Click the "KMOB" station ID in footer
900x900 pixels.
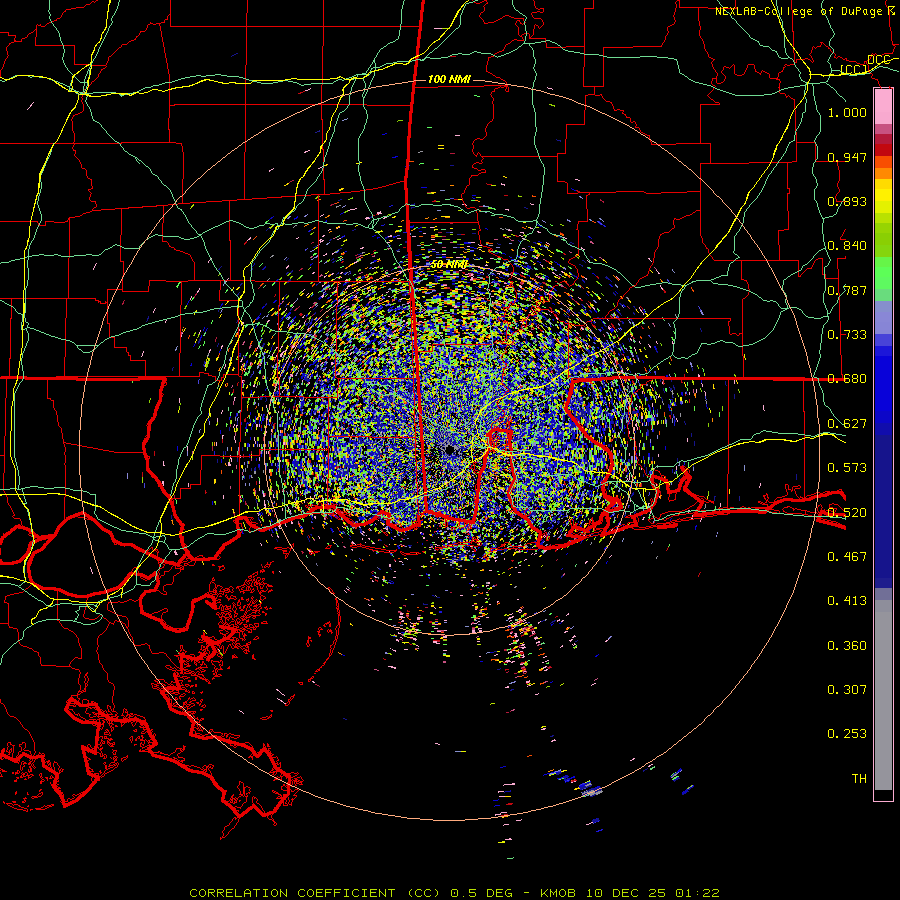558,893
